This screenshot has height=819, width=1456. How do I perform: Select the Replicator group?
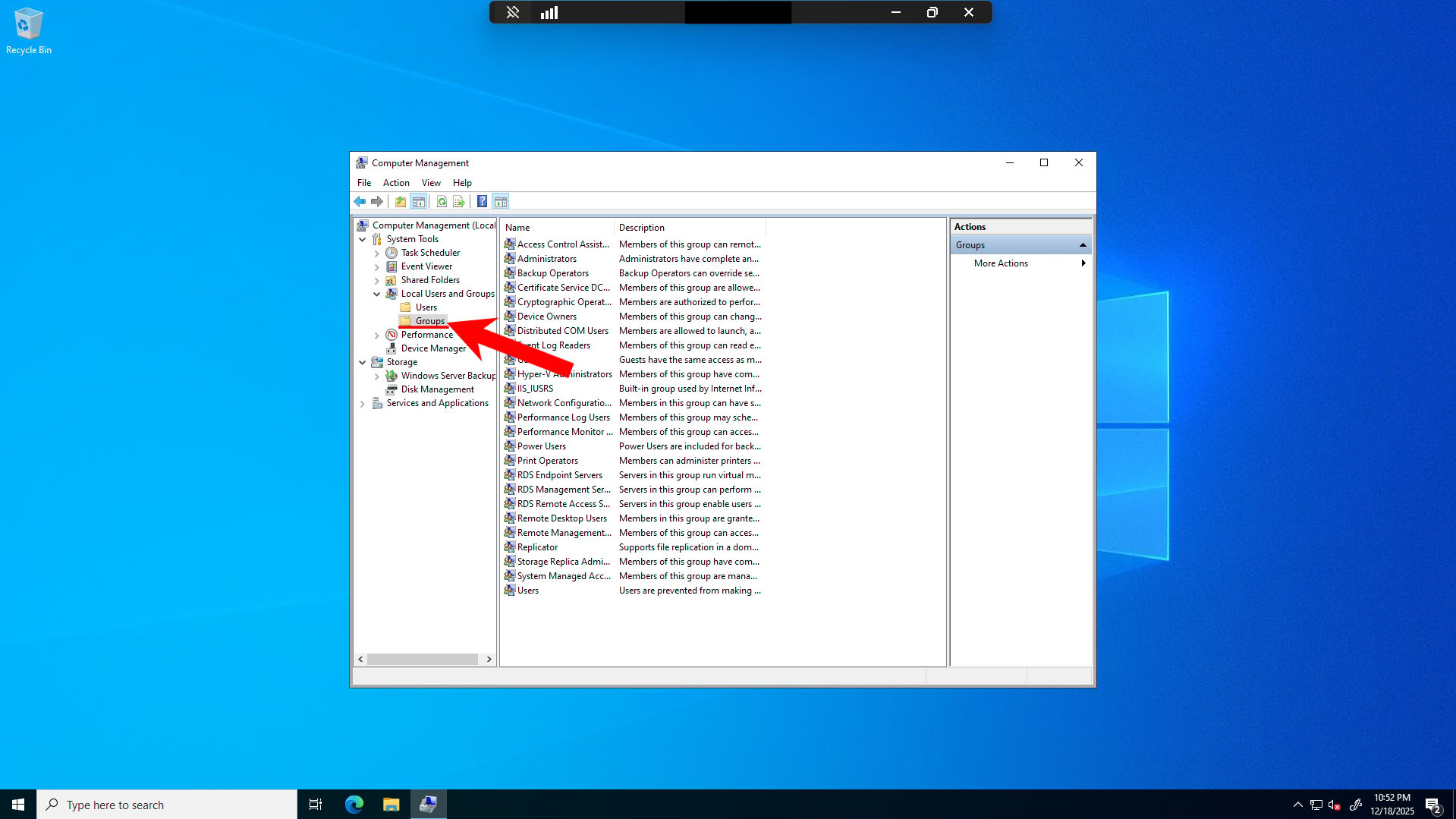(537, 547)
